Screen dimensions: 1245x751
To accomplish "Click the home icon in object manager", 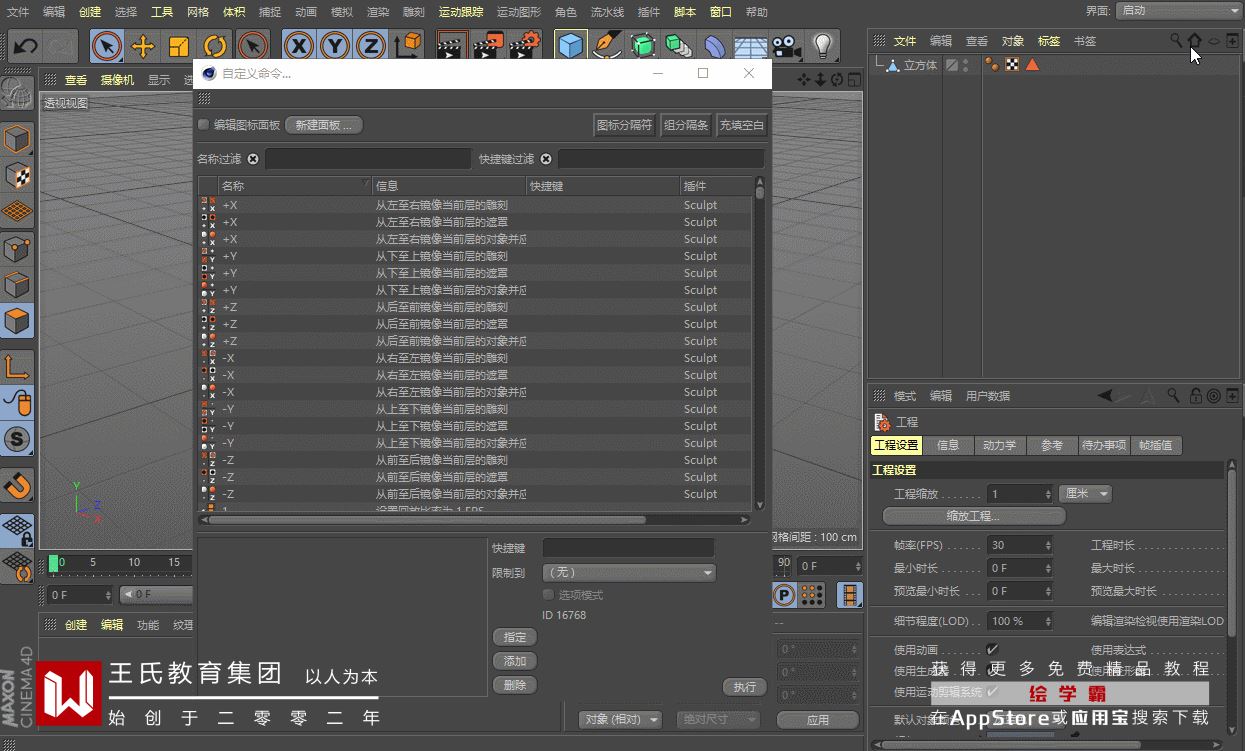I will [x=1195, y=41].
